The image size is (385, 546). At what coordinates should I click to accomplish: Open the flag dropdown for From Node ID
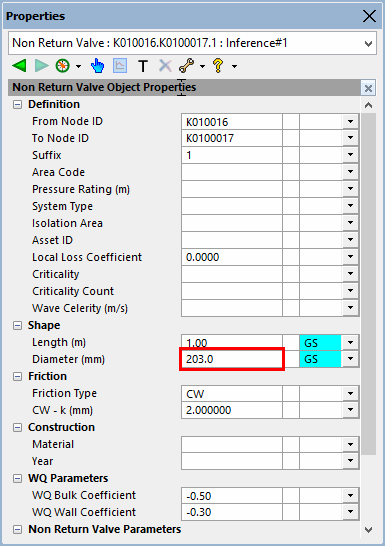350,122
